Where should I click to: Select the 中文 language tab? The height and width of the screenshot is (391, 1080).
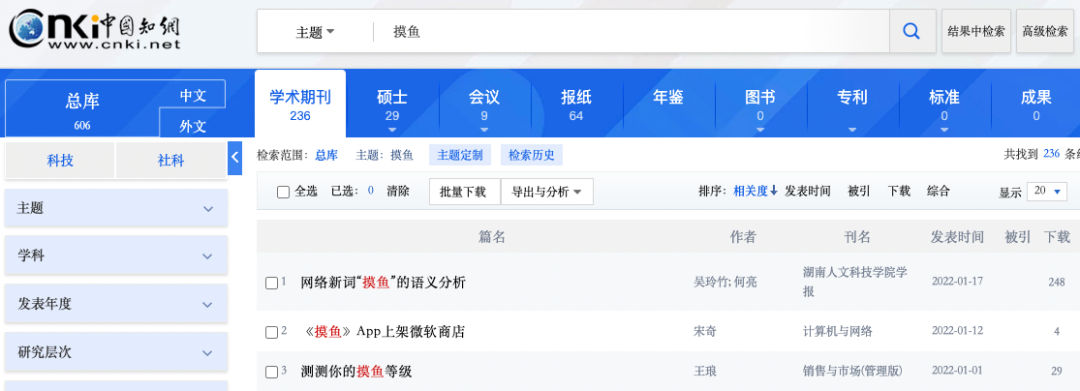tap(193, 95)
